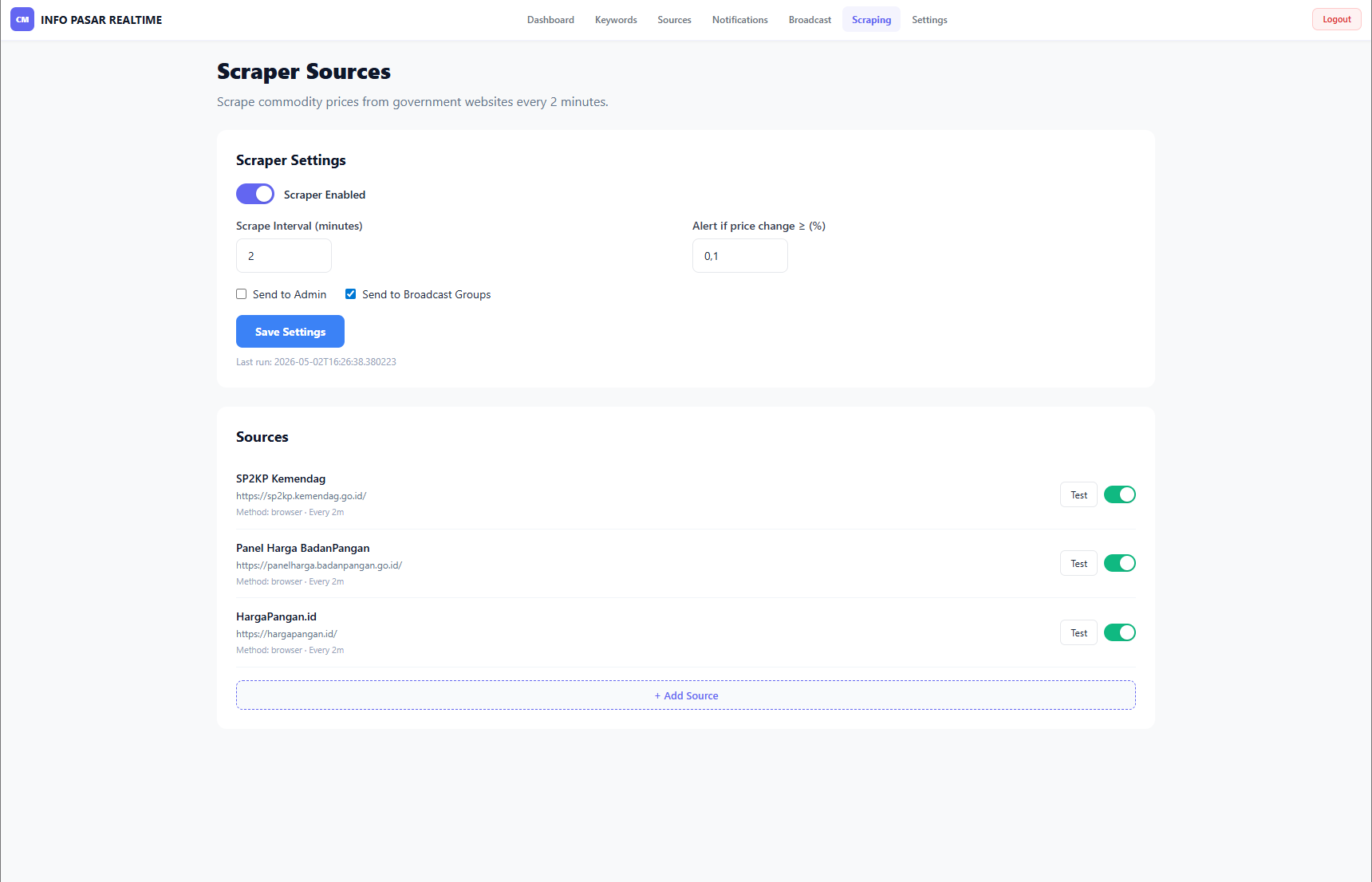The image size is (1372, 882).
Task: Test the HargaPangan.id source
Action: (1078, 633)
